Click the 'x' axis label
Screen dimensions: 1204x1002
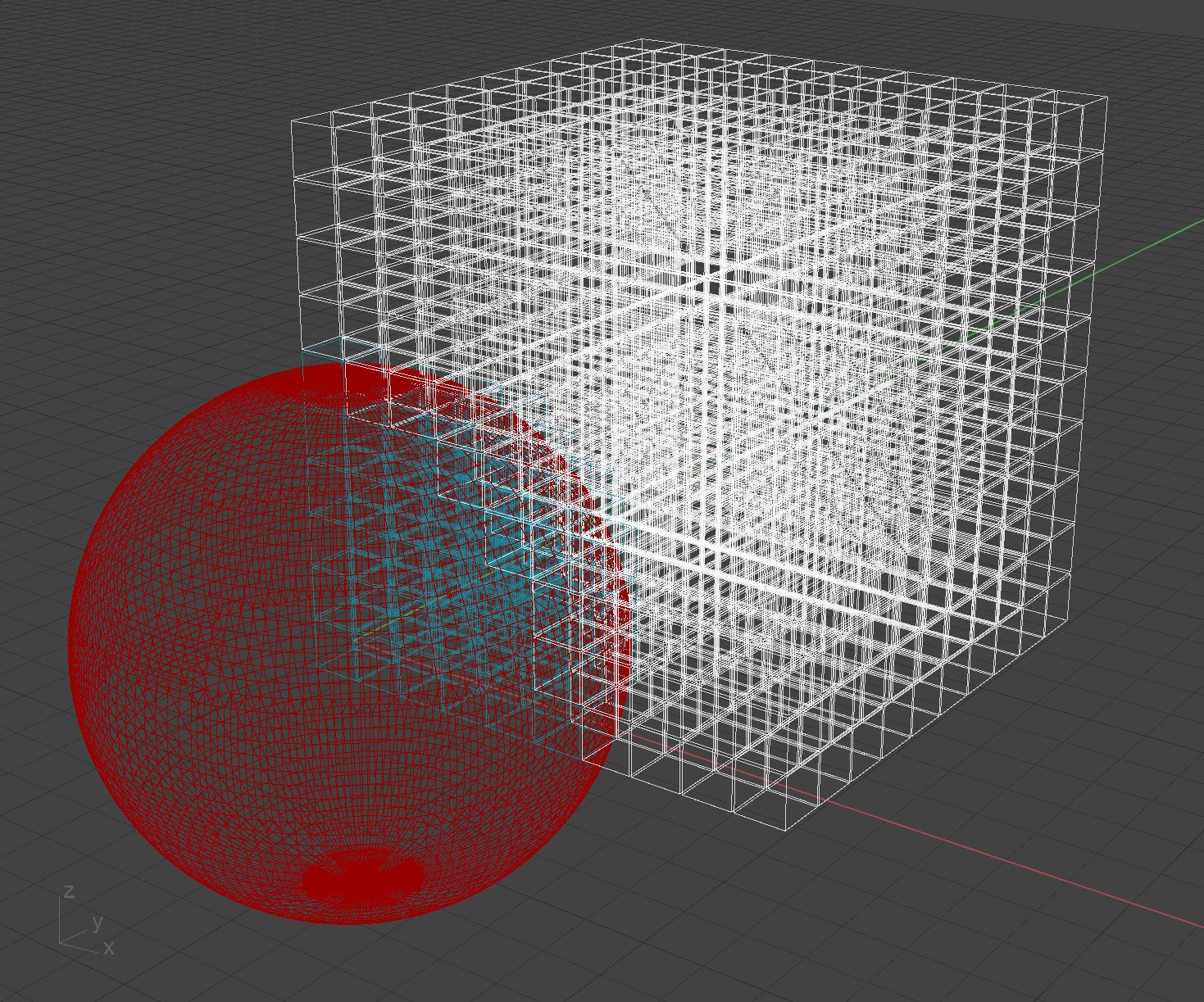[108, 948]
